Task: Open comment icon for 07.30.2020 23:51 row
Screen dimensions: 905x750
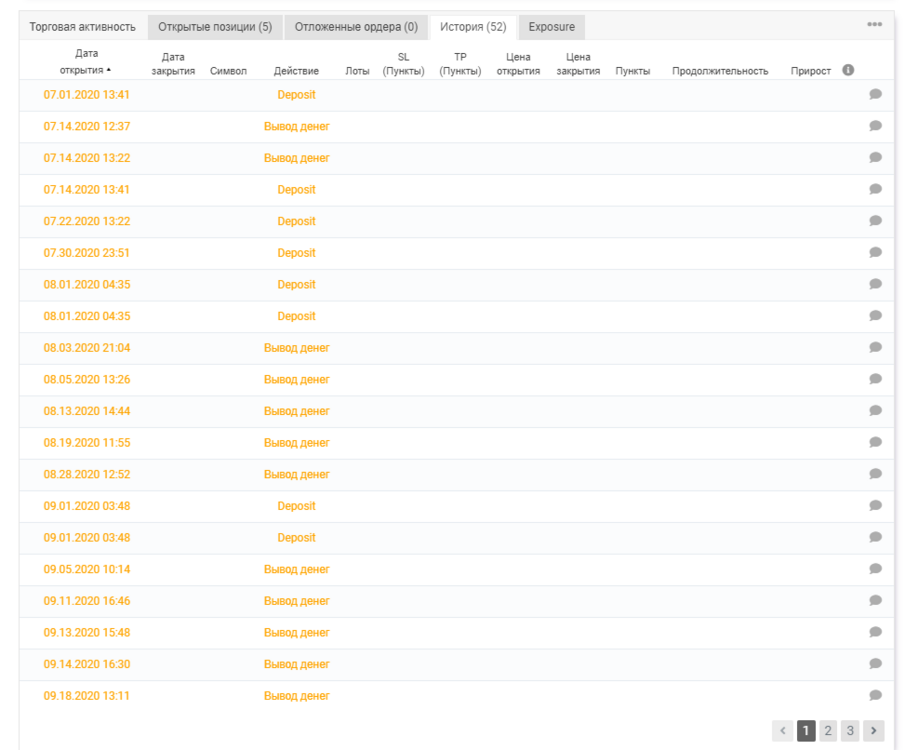Action: pos(875,252)
